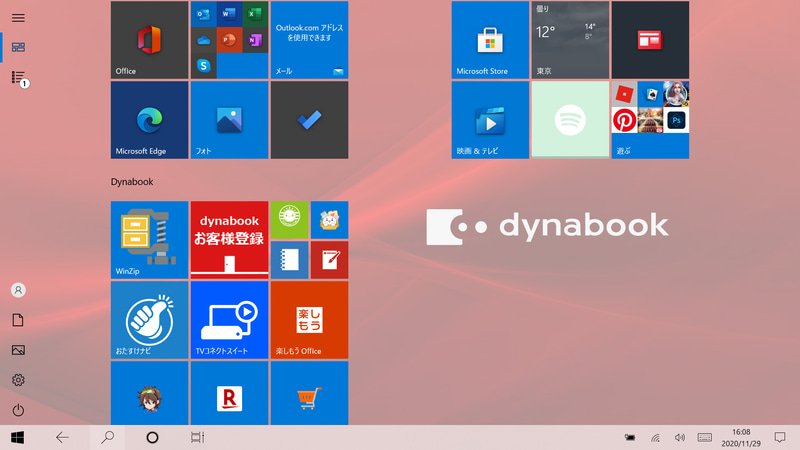Open the メール Outlook.com mail tile
Image resolution: width=800 pixels, height=450 pixels.
click(x=309, y=40)
